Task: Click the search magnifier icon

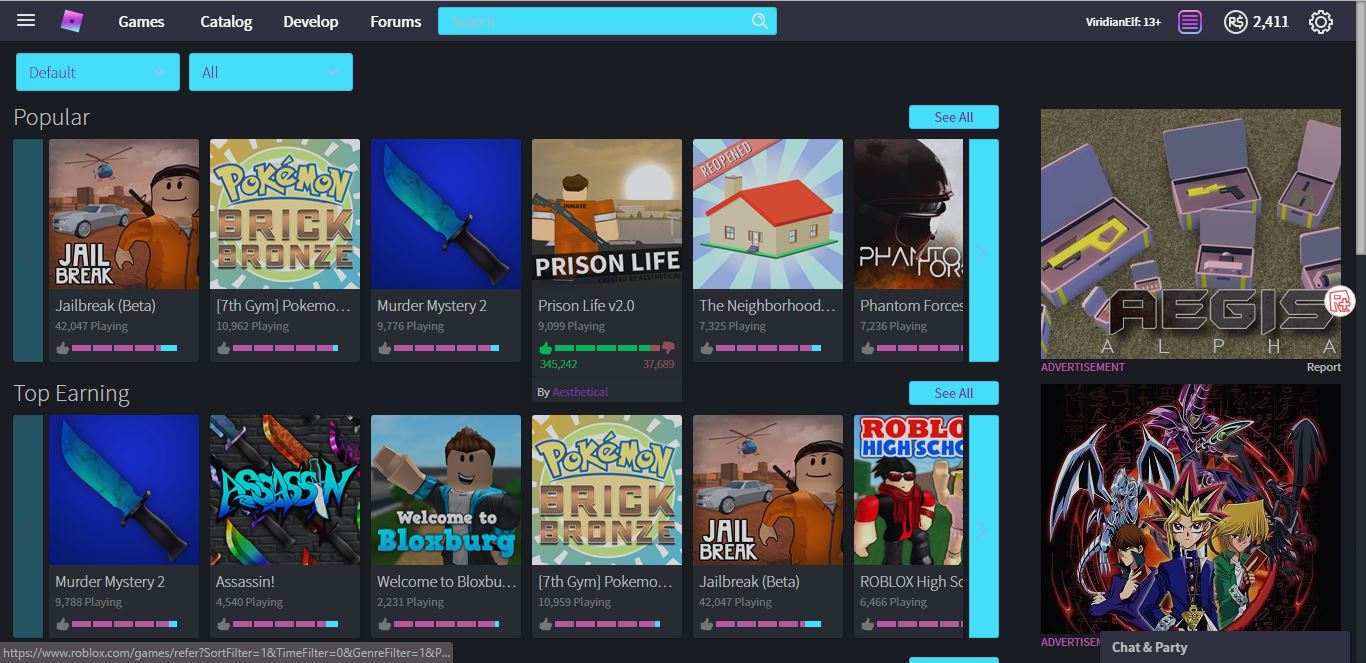Action: tap(760, 21)
